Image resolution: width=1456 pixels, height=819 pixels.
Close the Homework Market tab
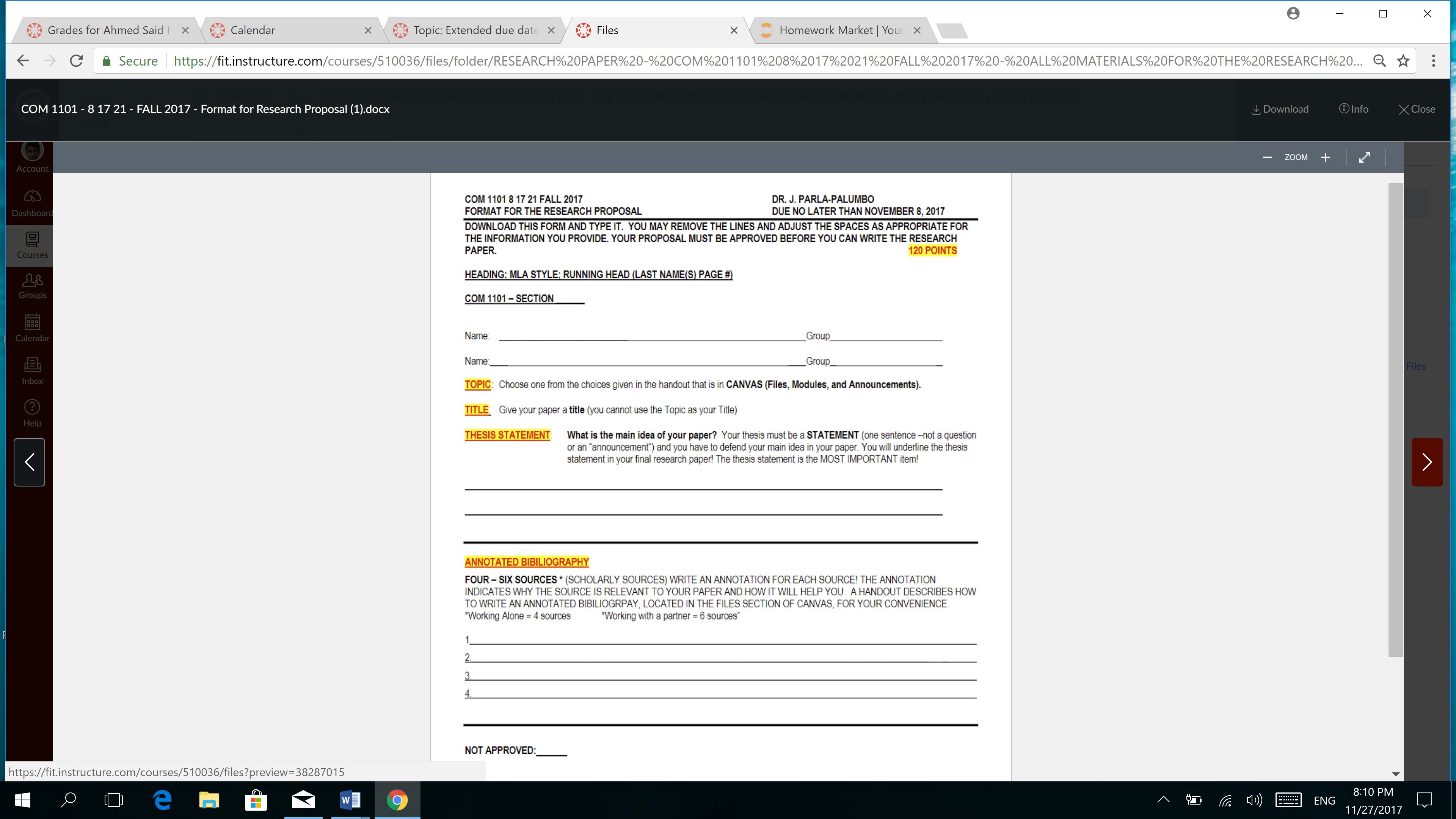coord(917,30)
